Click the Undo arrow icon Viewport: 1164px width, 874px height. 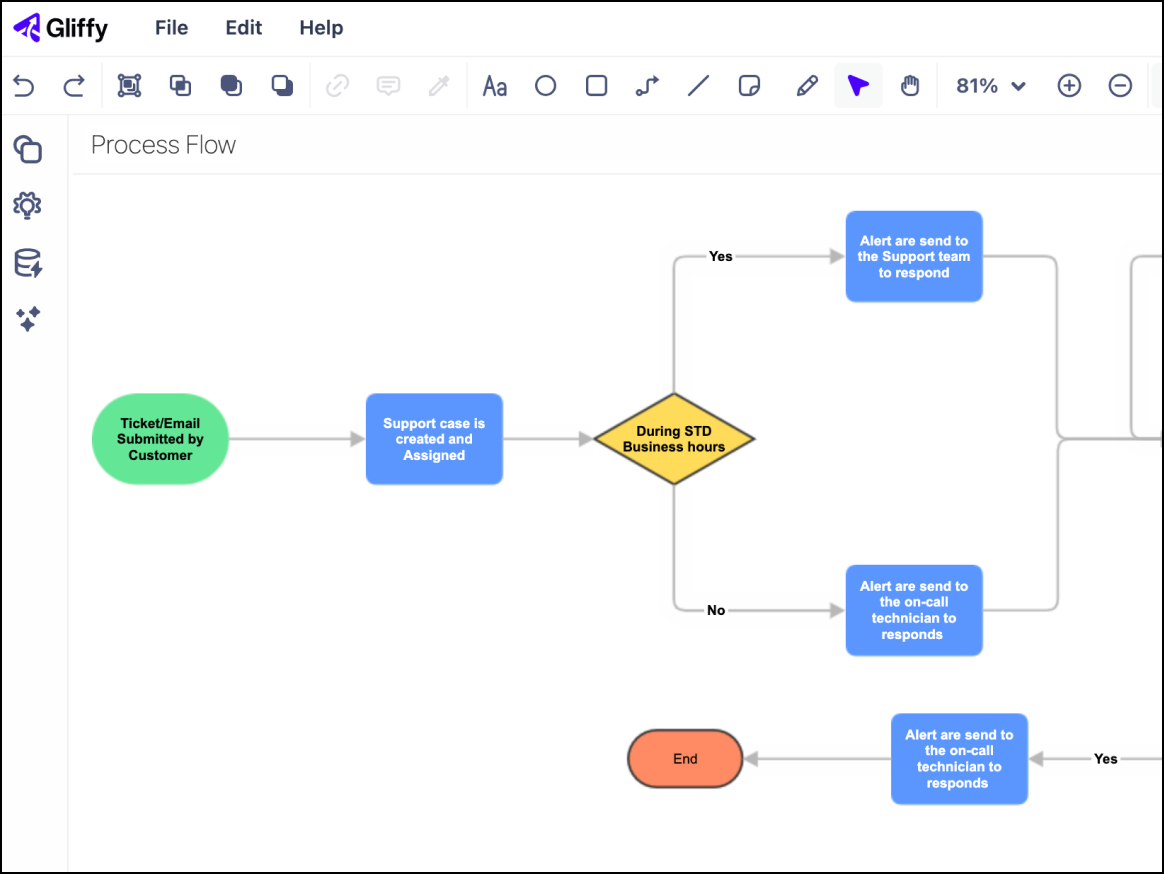24,86
